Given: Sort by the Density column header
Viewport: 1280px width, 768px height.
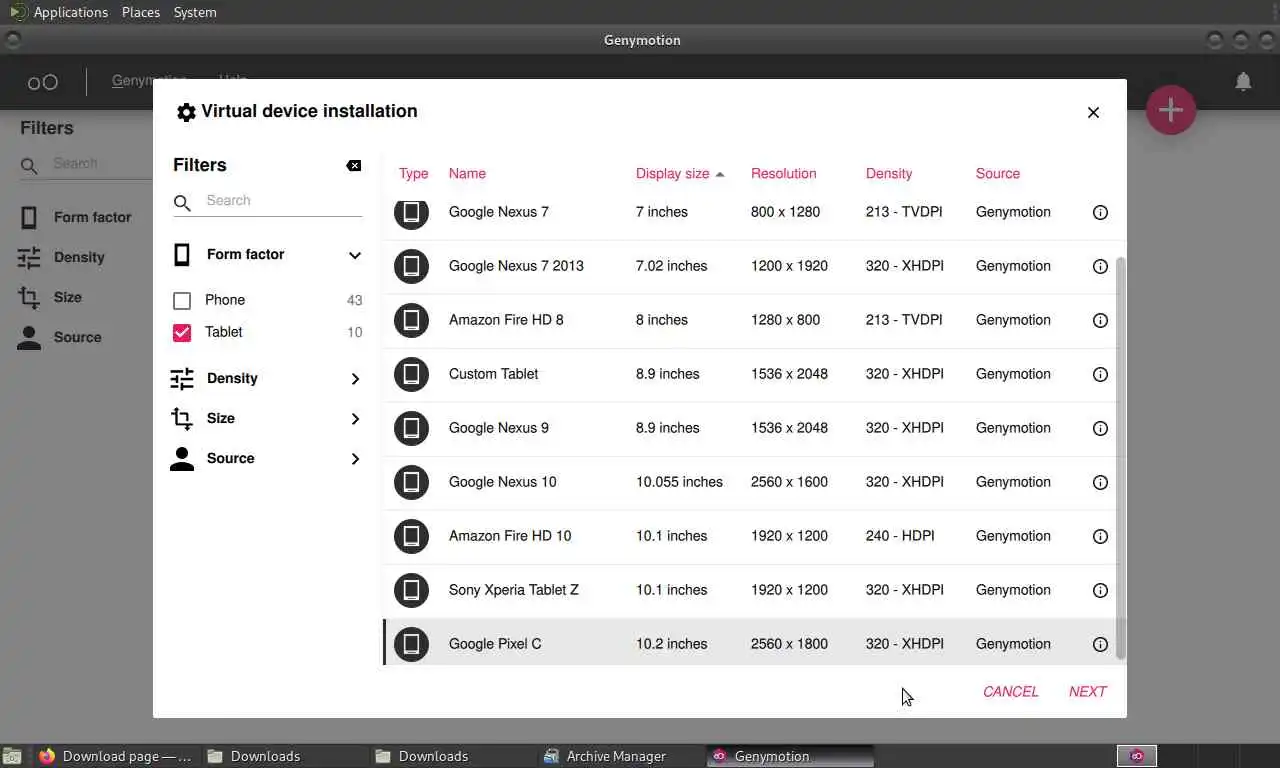Looking at the screenshot, I should (889, 174).
